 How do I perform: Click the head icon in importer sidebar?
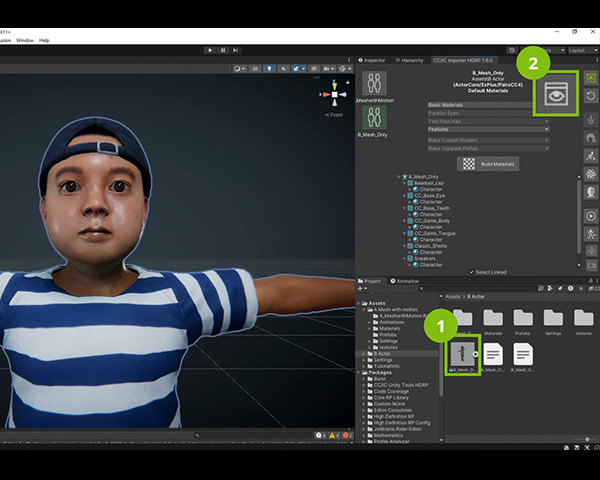pos(592,193)
